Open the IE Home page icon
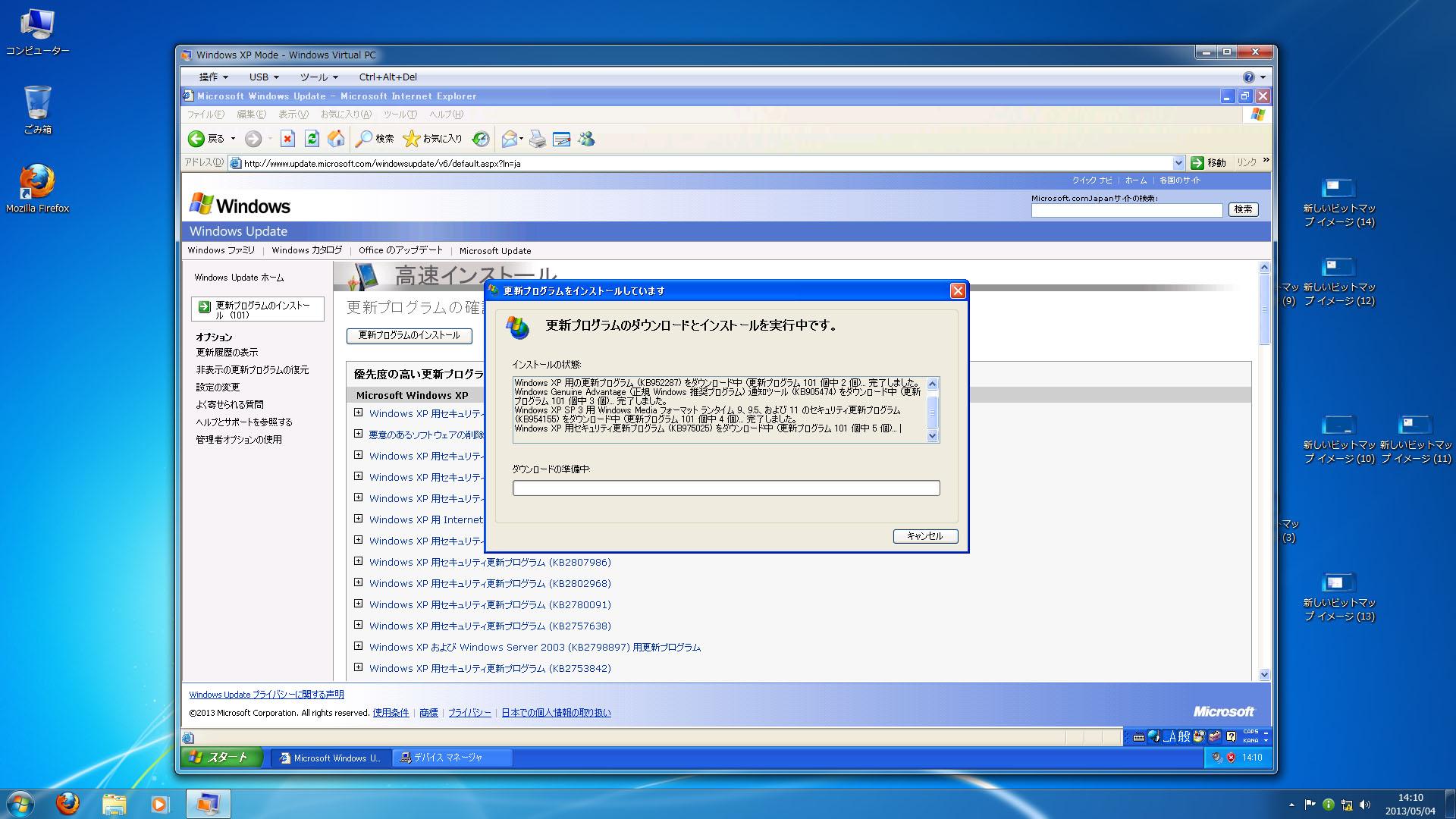Screen dimensions: 1456x819 [x=336, y=139]
